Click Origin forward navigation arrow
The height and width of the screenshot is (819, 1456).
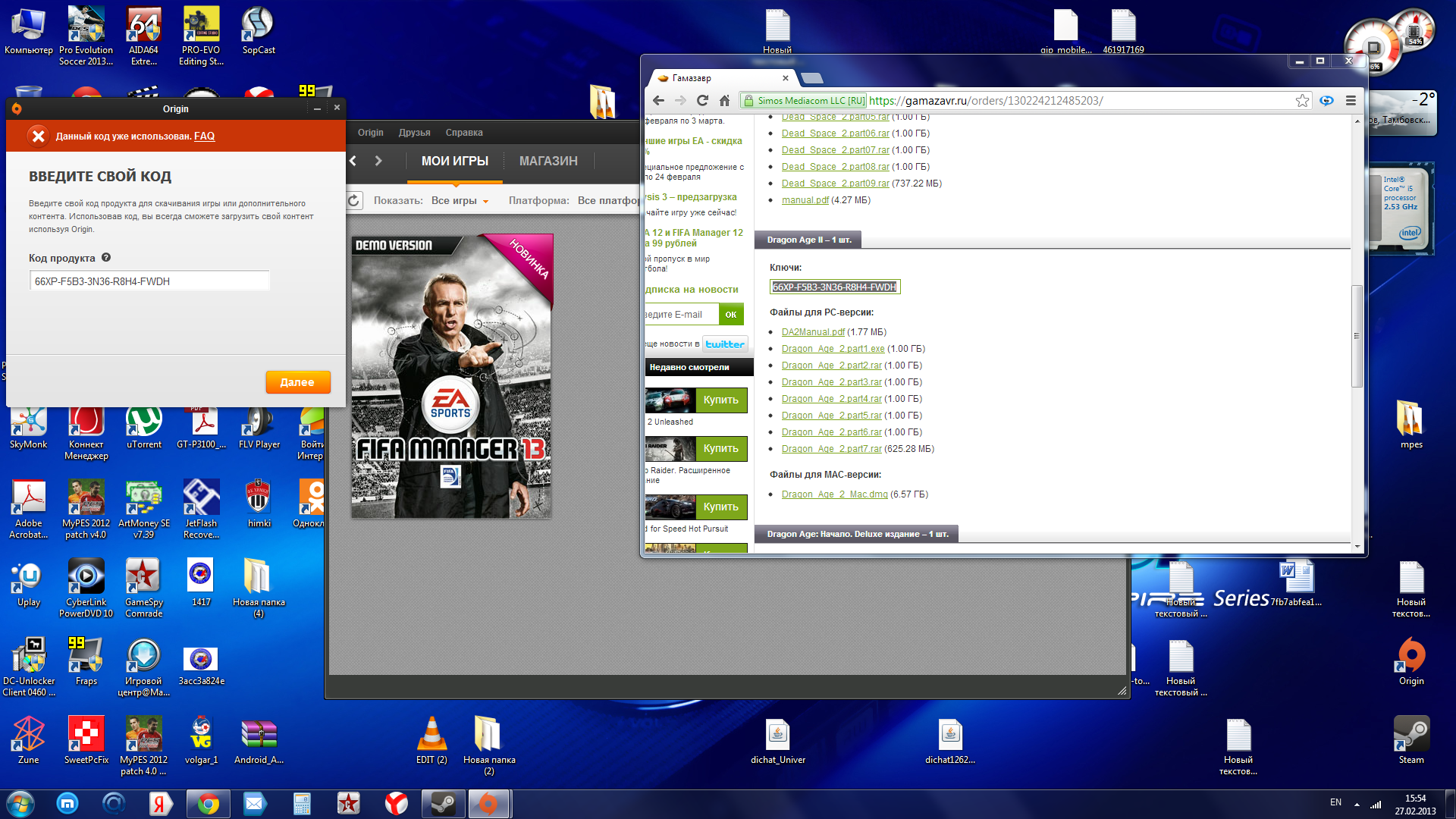tap(378, 161)
